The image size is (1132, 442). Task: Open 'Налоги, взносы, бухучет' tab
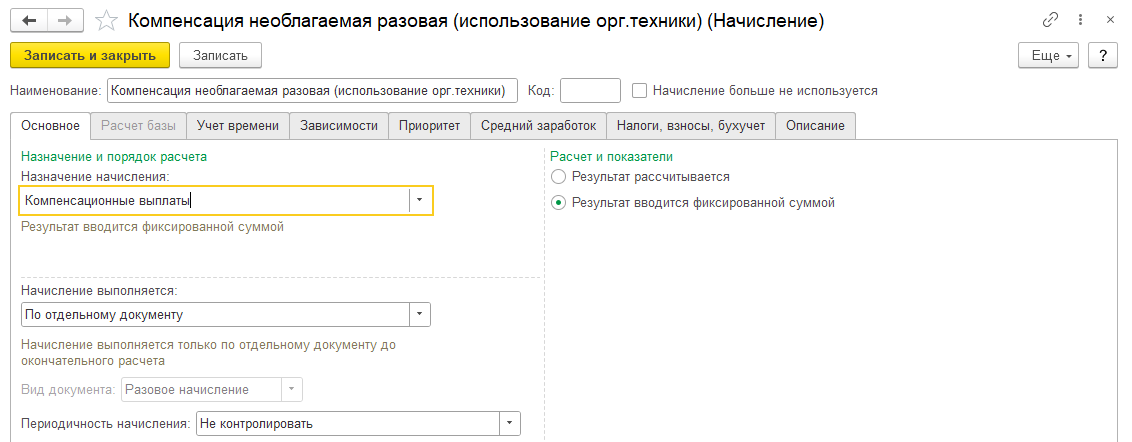click(691, 126)
